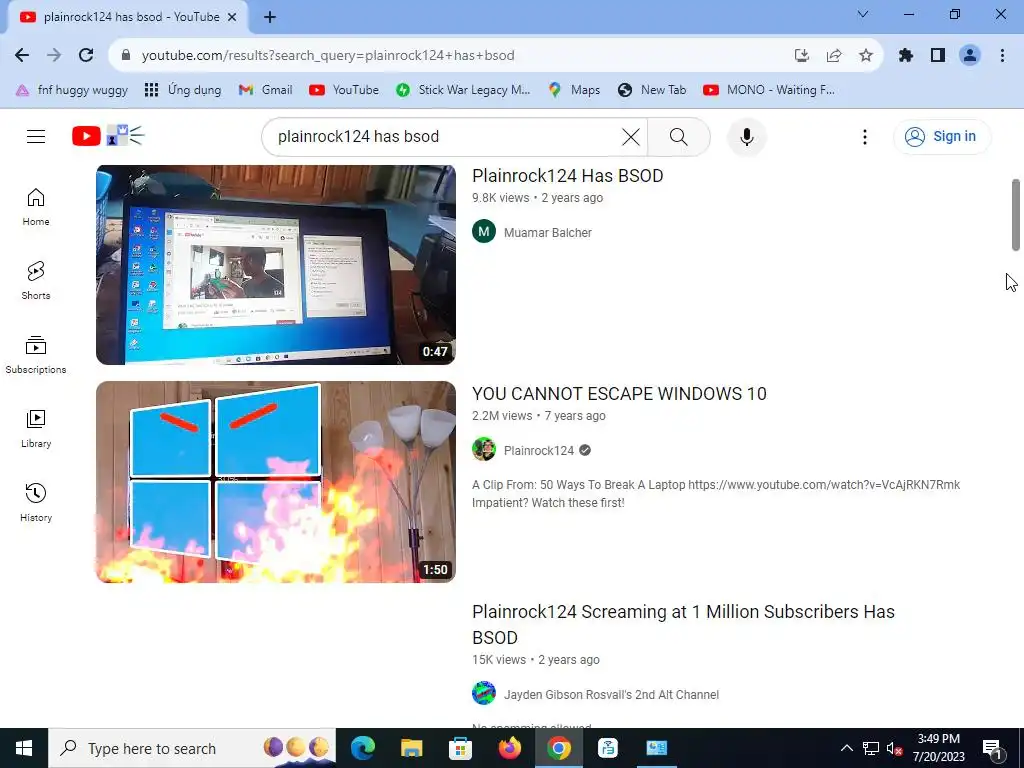Open Subscriptions in the sidebar
The width and height of the screenshot is (1024, 768).
tap(36, 355)
